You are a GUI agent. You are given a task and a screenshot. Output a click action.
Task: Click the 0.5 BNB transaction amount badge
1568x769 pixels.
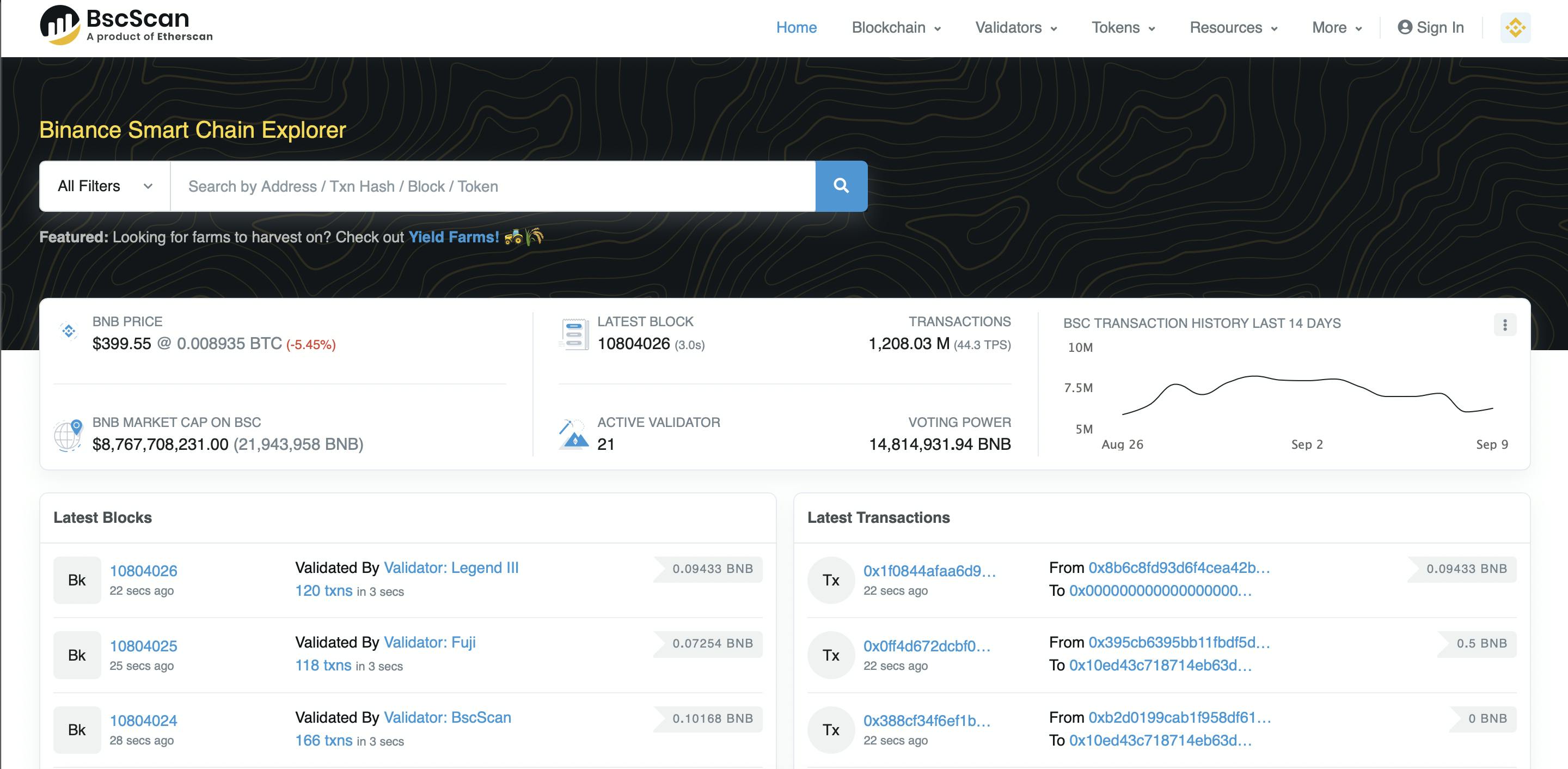[x=1477, y=644]
